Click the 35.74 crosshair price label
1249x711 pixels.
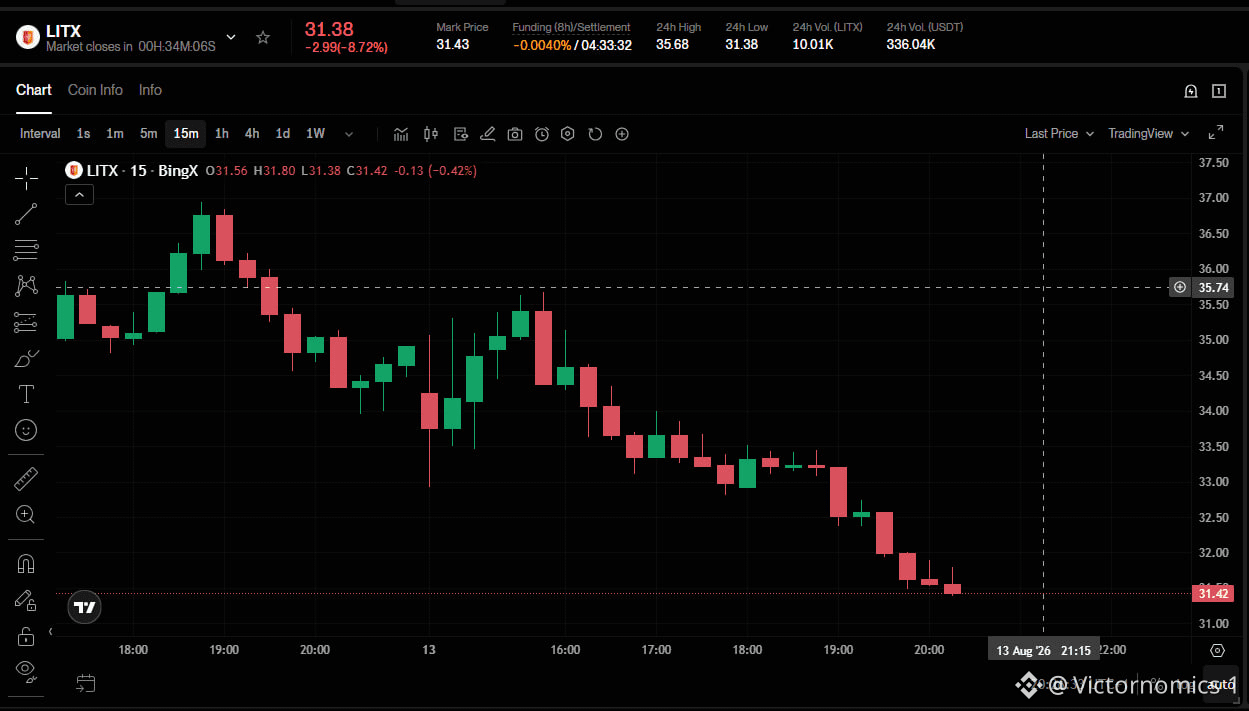coord(1213,287)
